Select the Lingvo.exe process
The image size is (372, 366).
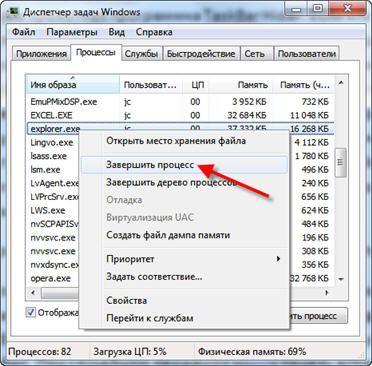click(52, 143)
